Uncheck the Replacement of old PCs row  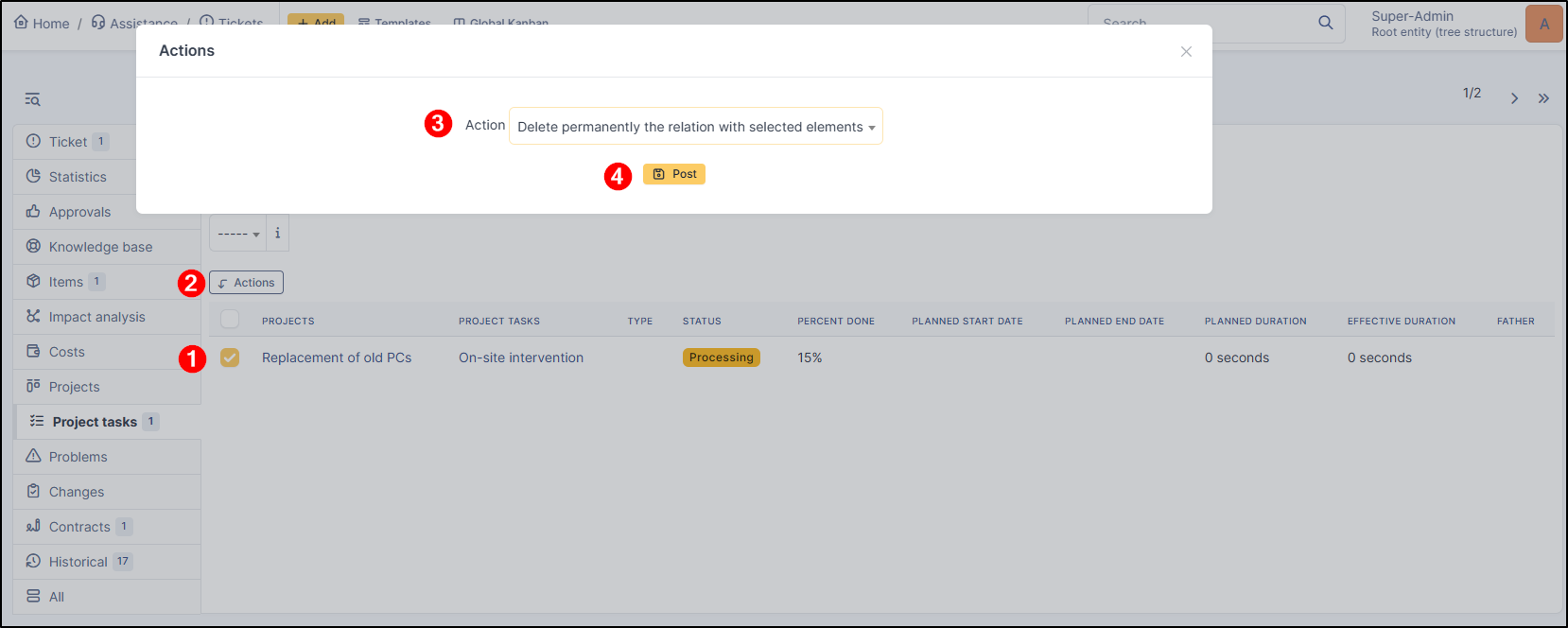click(230, 358)
